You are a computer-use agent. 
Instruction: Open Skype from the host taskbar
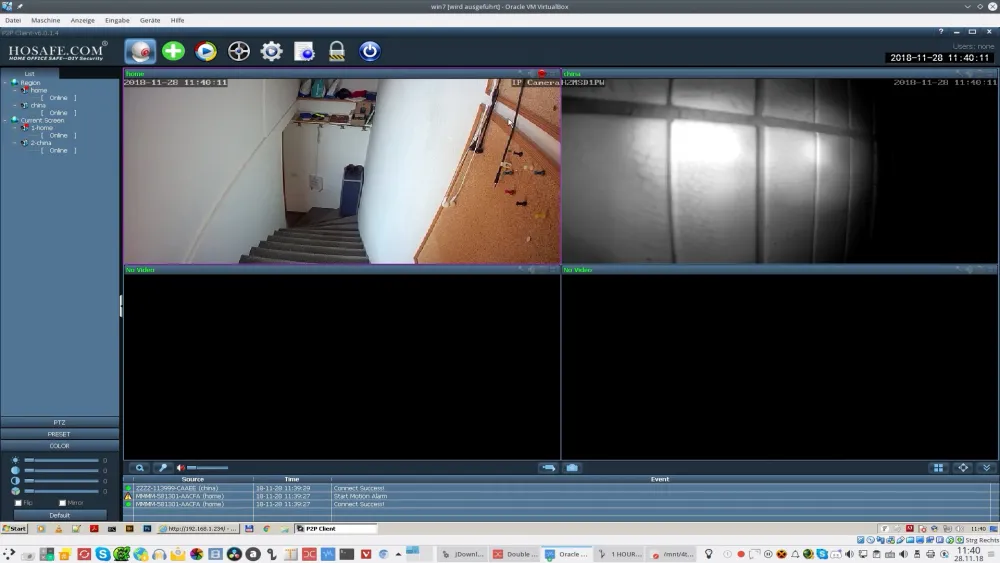tap(103, 554)
